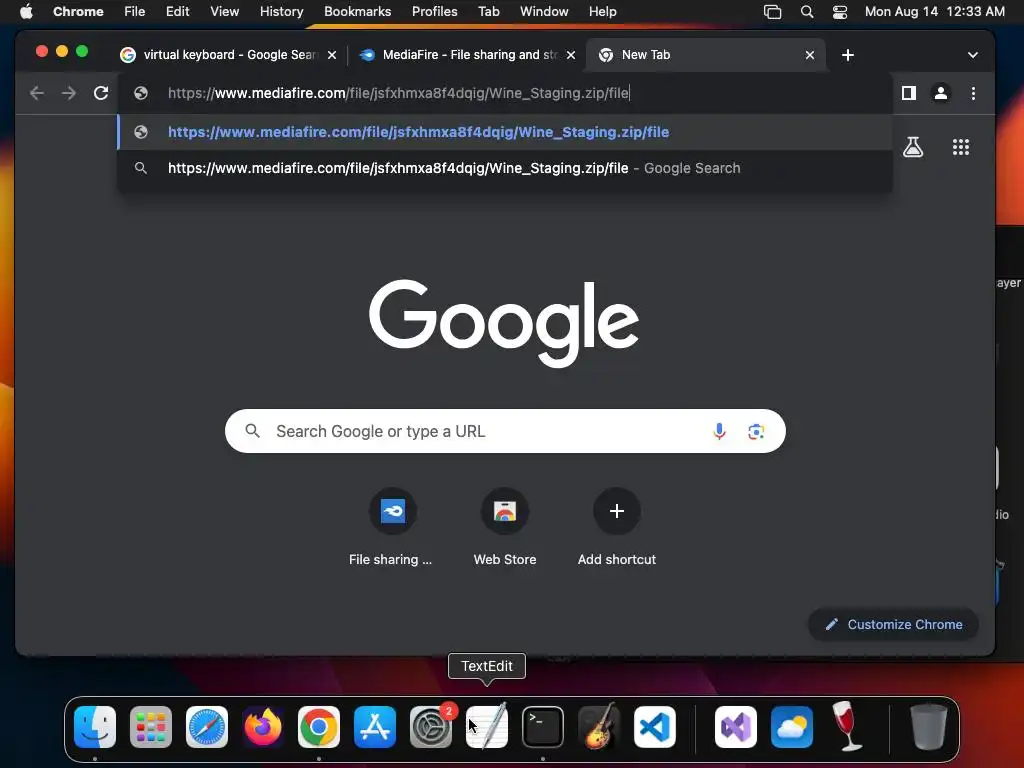Open System Settings with badge

click(431, 727)
